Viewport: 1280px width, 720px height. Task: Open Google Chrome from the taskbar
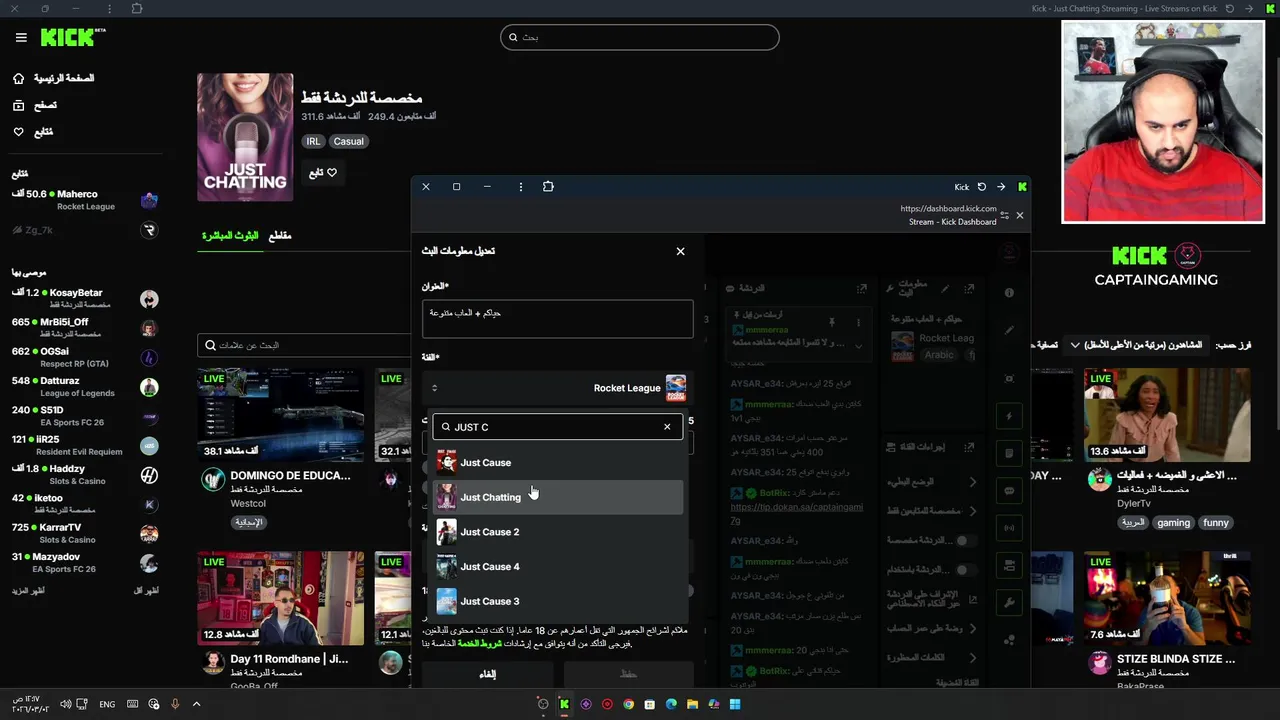(x=628, y=704)
